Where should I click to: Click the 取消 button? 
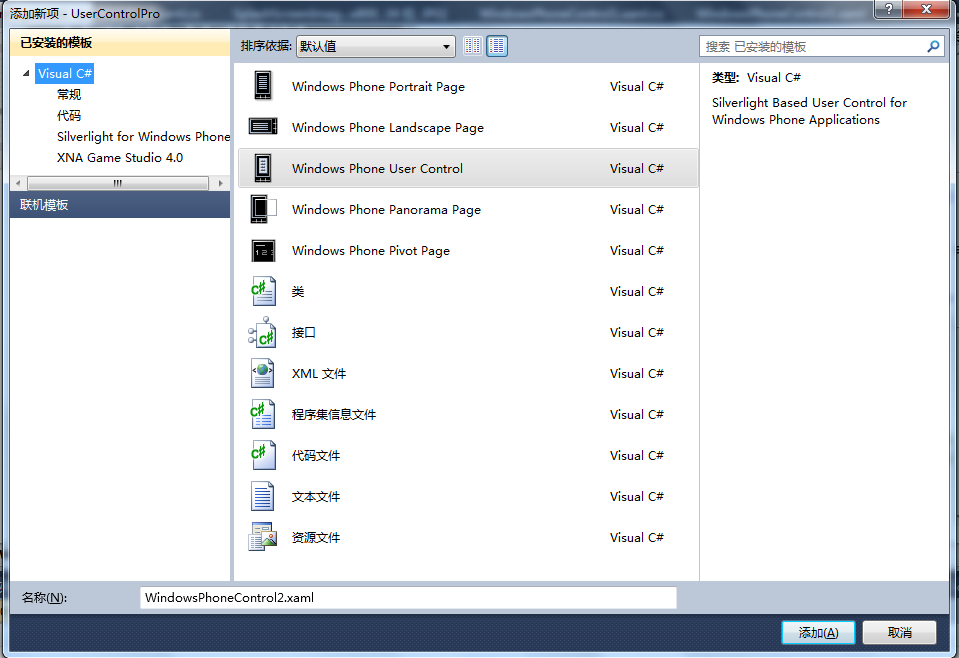click(x=899, y=632)
